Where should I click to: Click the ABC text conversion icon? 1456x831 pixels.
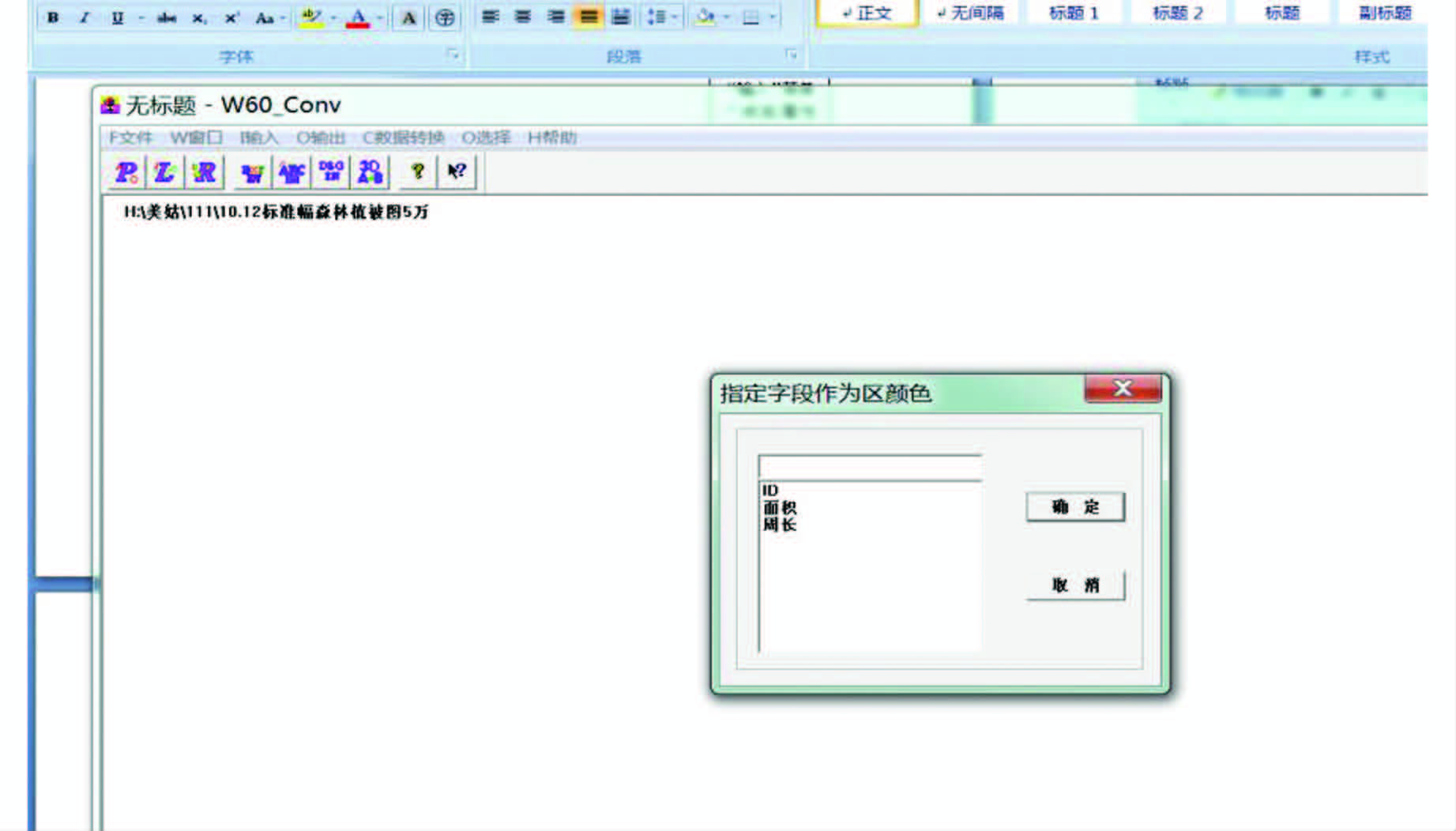point(292,172)
